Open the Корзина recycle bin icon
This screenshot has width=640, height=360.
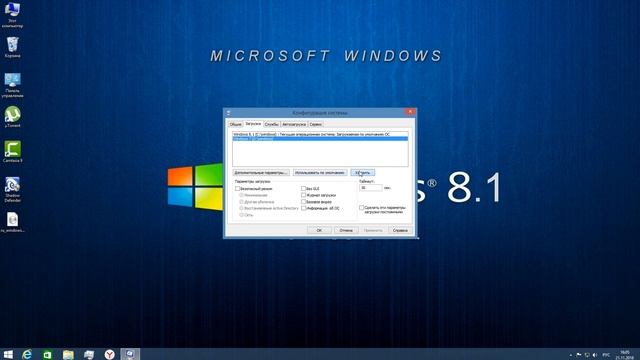coord(12,47)
